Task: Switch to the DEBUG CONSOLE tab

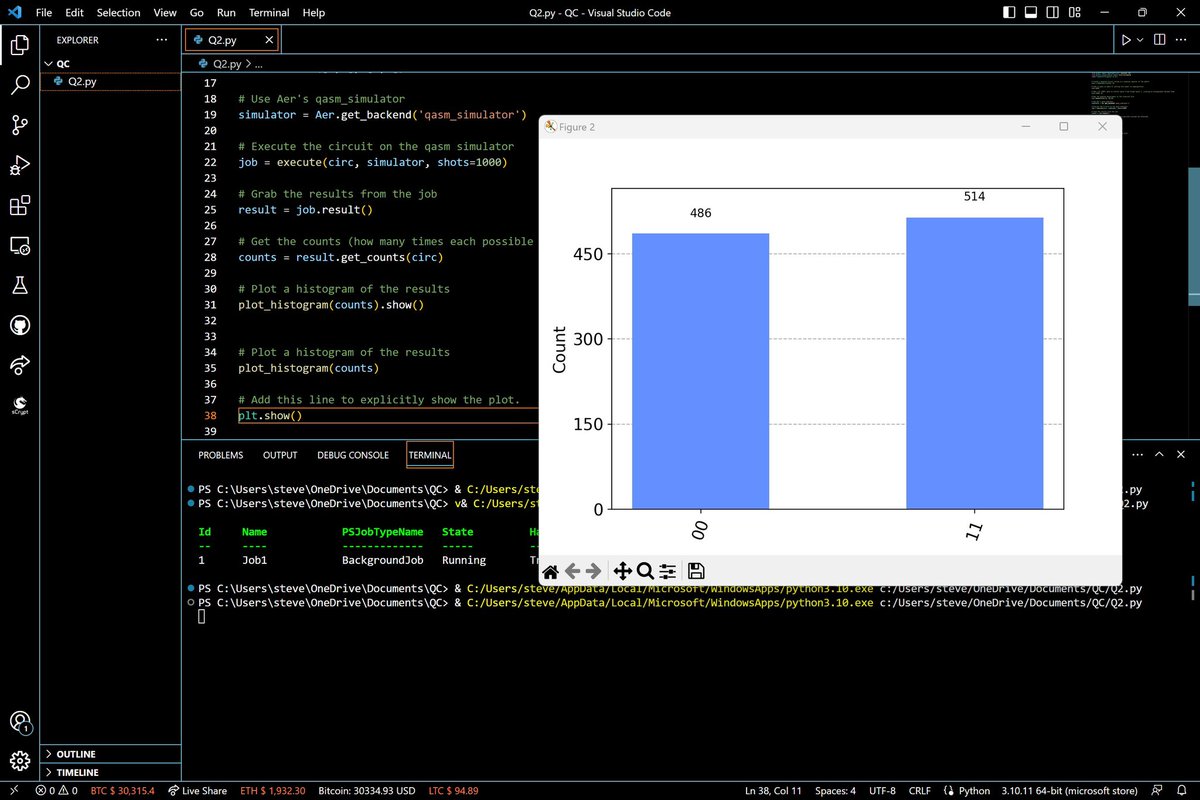Action: 353,455
